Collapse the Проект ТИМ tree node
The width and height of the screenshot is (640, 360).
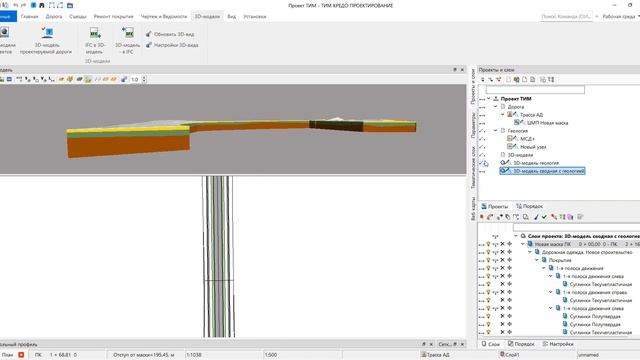pyautogui.click(x=489, y=98)
